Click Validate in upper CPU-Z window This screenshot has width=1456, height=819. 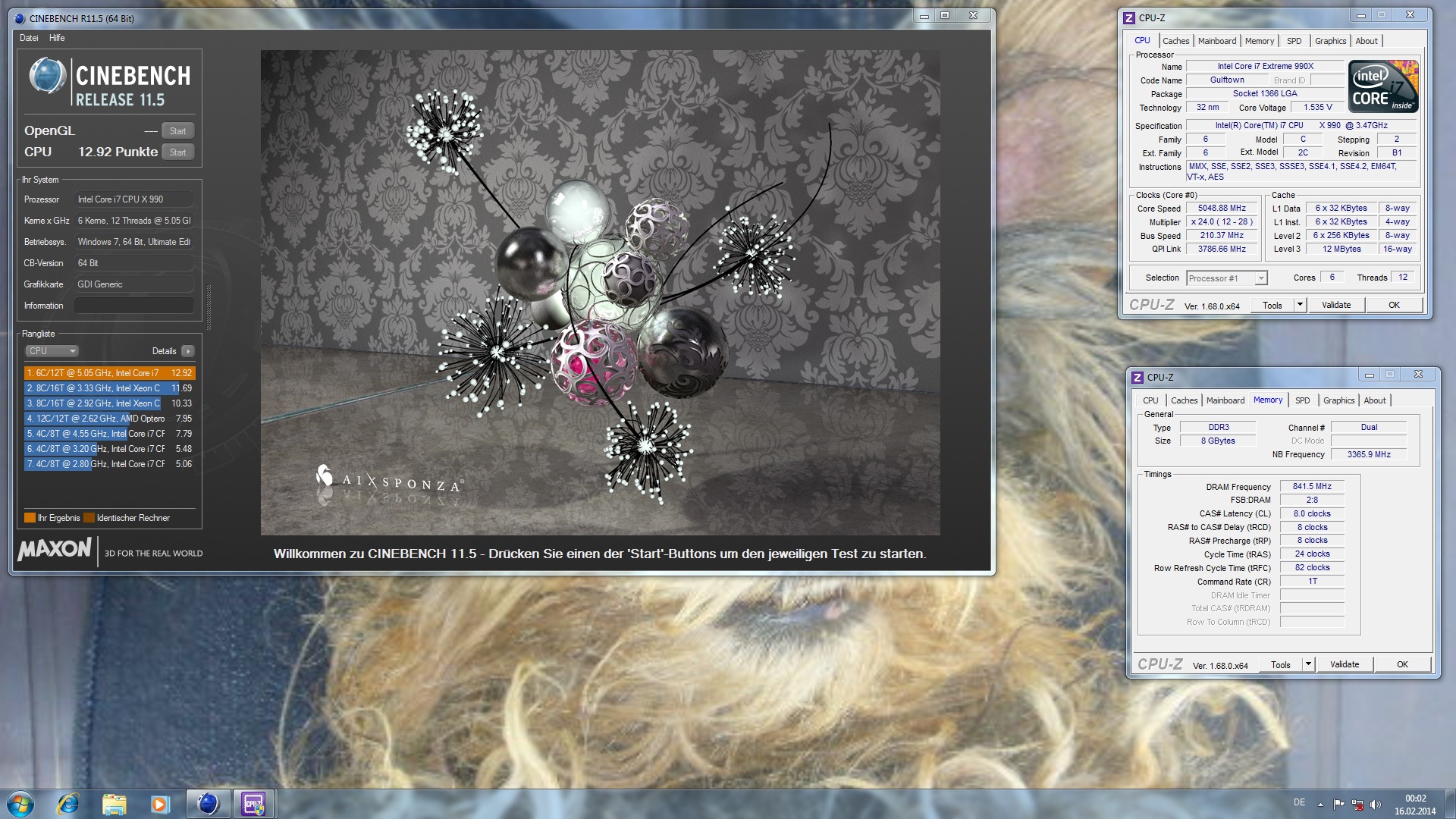pyautogui.click(x=1336, y=305)
